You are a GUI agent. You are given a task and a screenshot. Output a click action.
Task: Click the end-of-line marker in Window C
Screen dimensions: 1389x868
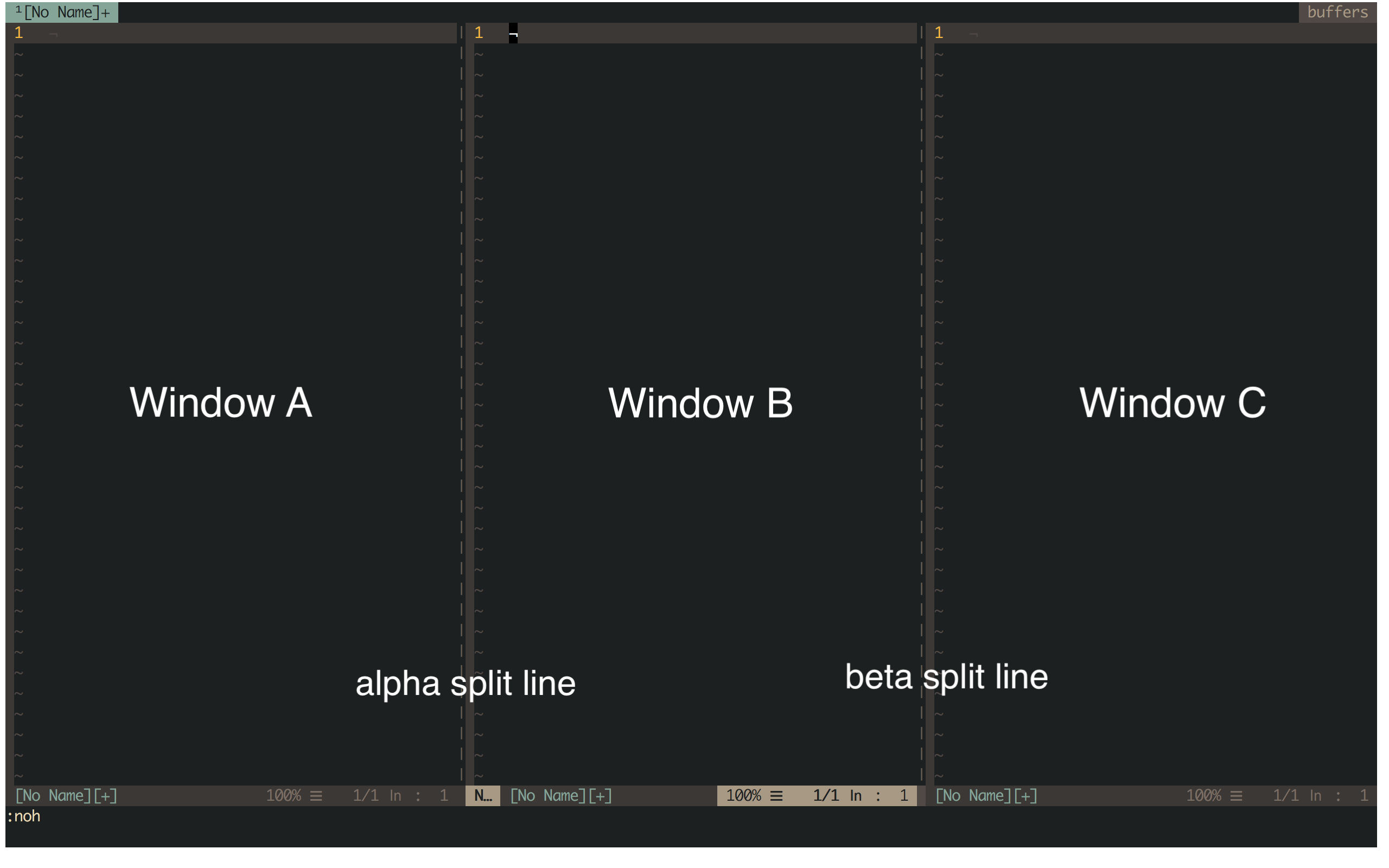(x=973, y=34)
